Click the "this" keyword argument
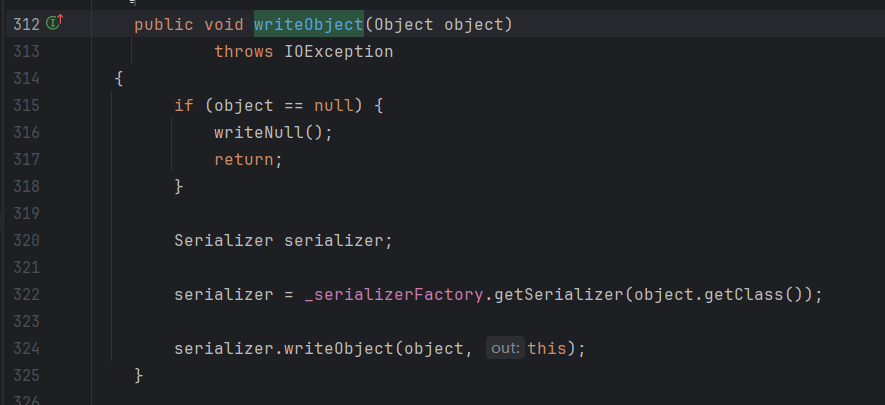 (545, 348)
